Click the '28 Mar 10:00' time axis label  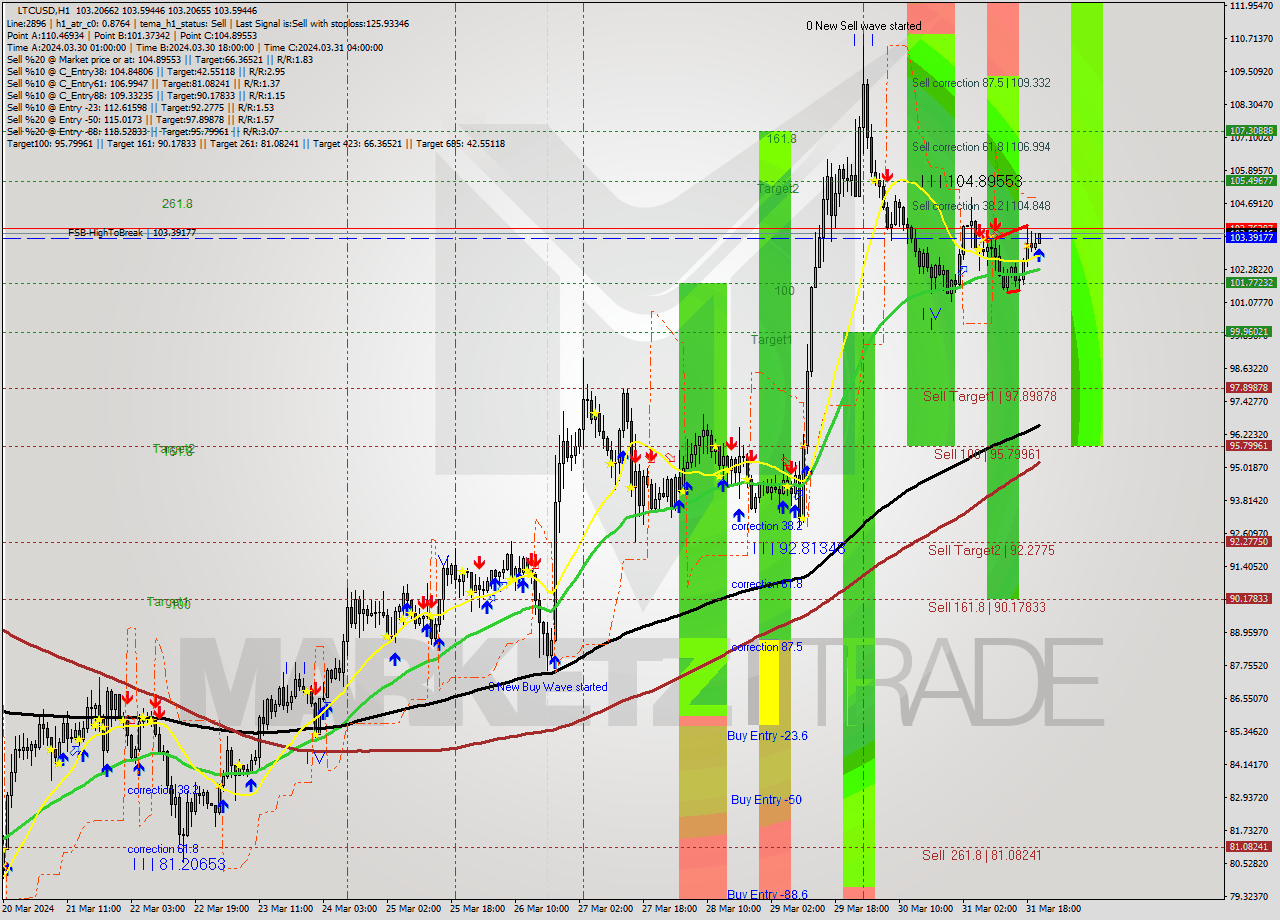[x=732, y=909]
